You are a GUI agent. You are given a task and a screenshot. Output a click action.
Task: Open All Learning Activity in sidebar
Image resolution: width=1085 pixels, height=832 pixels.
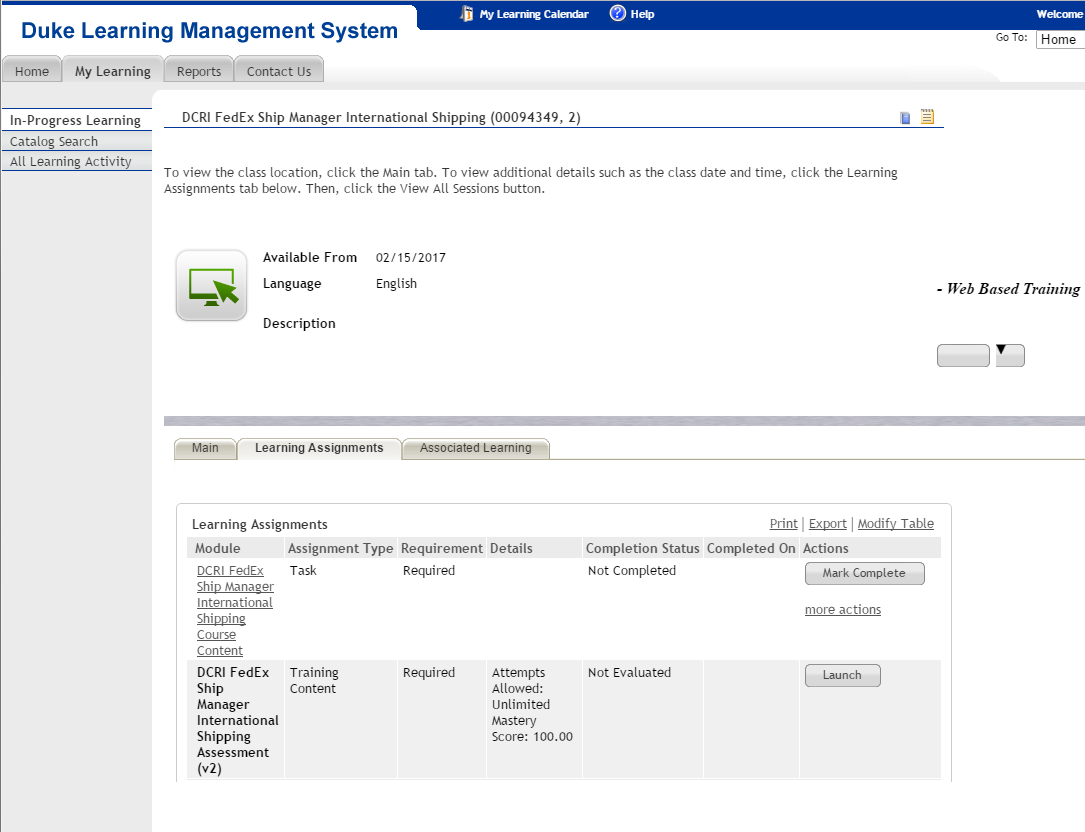click(x=76, y=161)
